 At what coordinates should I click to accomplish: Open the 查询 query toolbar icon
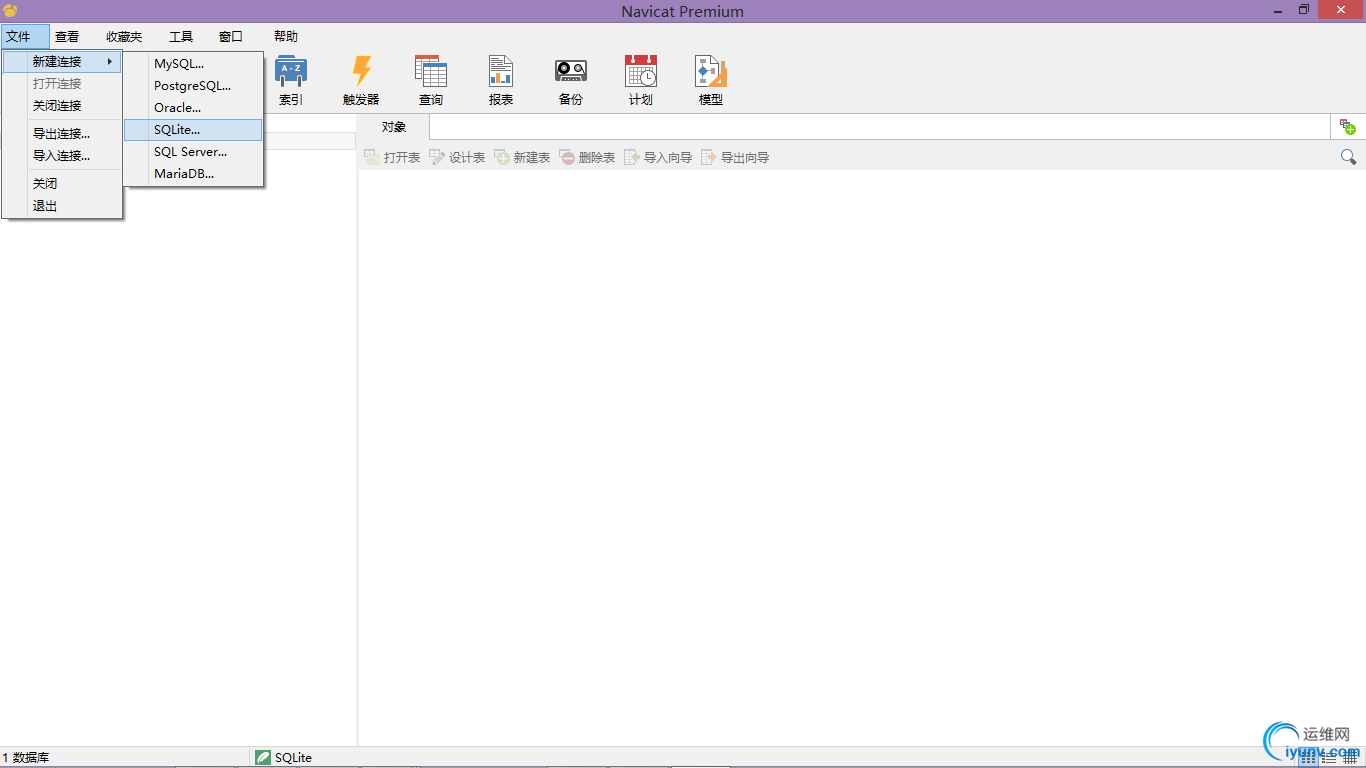(431, 80)
